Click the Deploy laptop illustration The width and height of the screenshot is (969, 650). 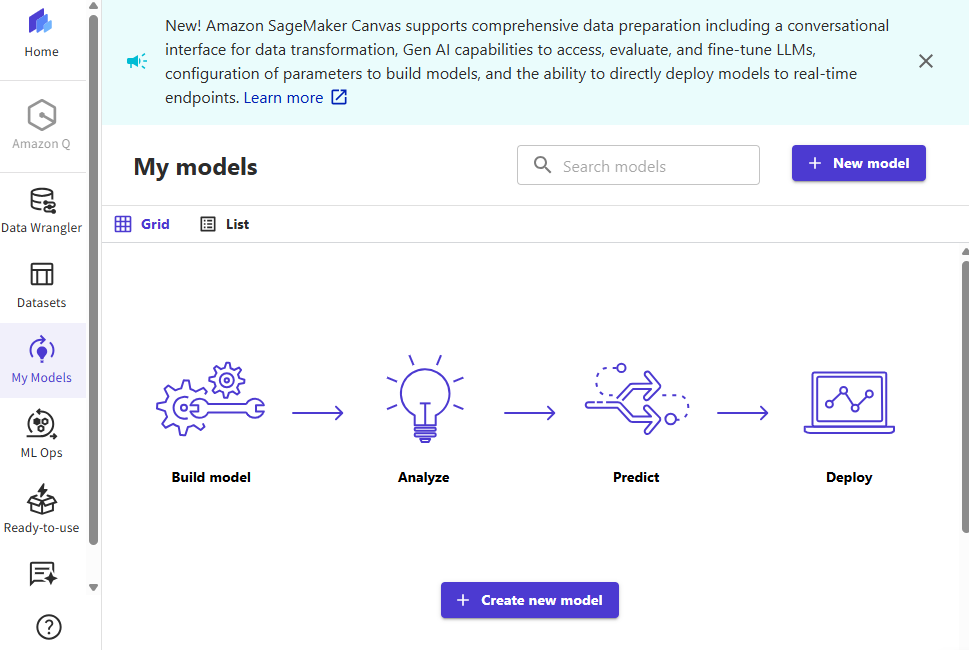click(x=849, y=404)
